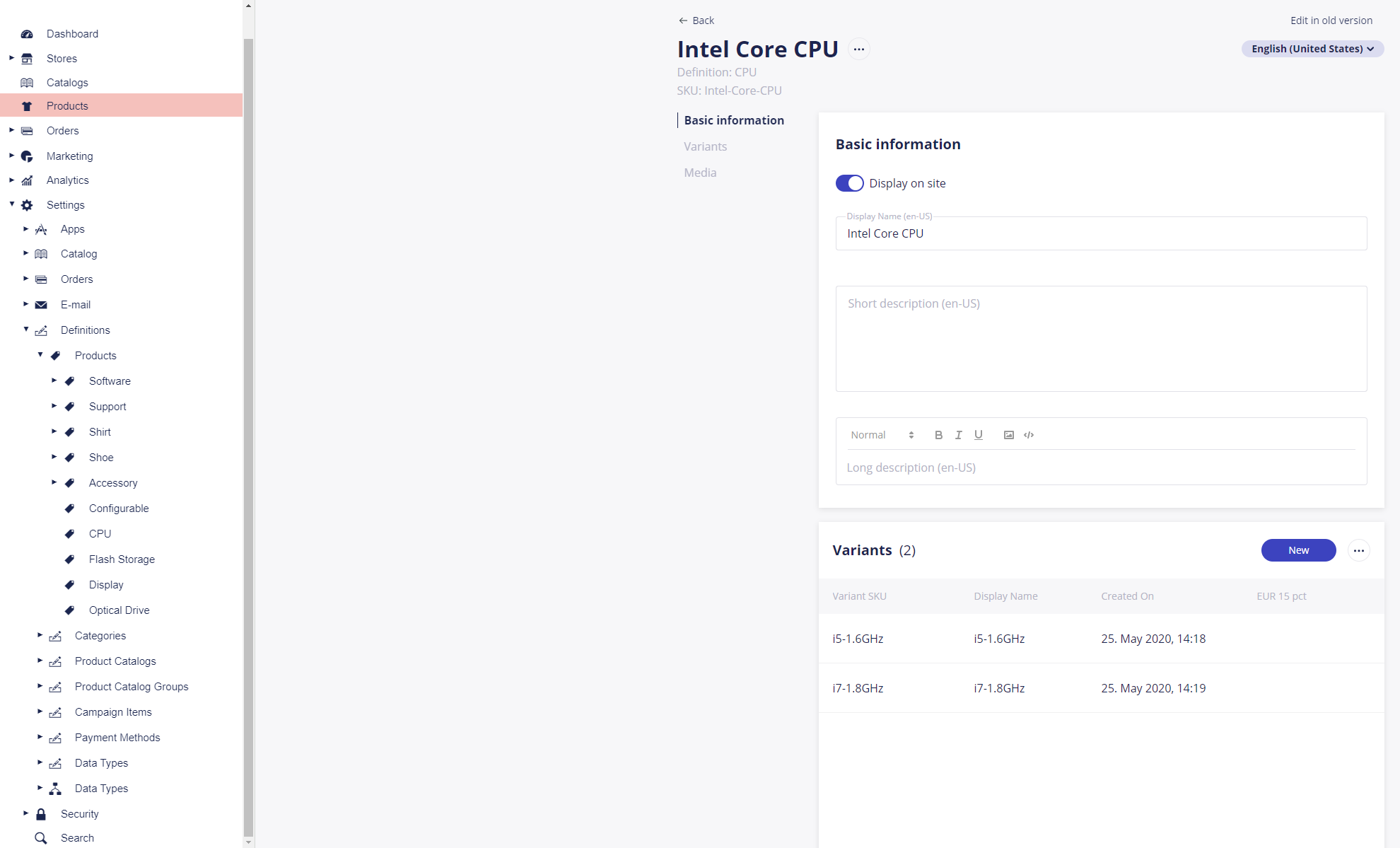Click Edit in old version link
Image resolution: width=1400 pixels, height=848 pixels.
pyautogui.click(x=1331, y=21)
